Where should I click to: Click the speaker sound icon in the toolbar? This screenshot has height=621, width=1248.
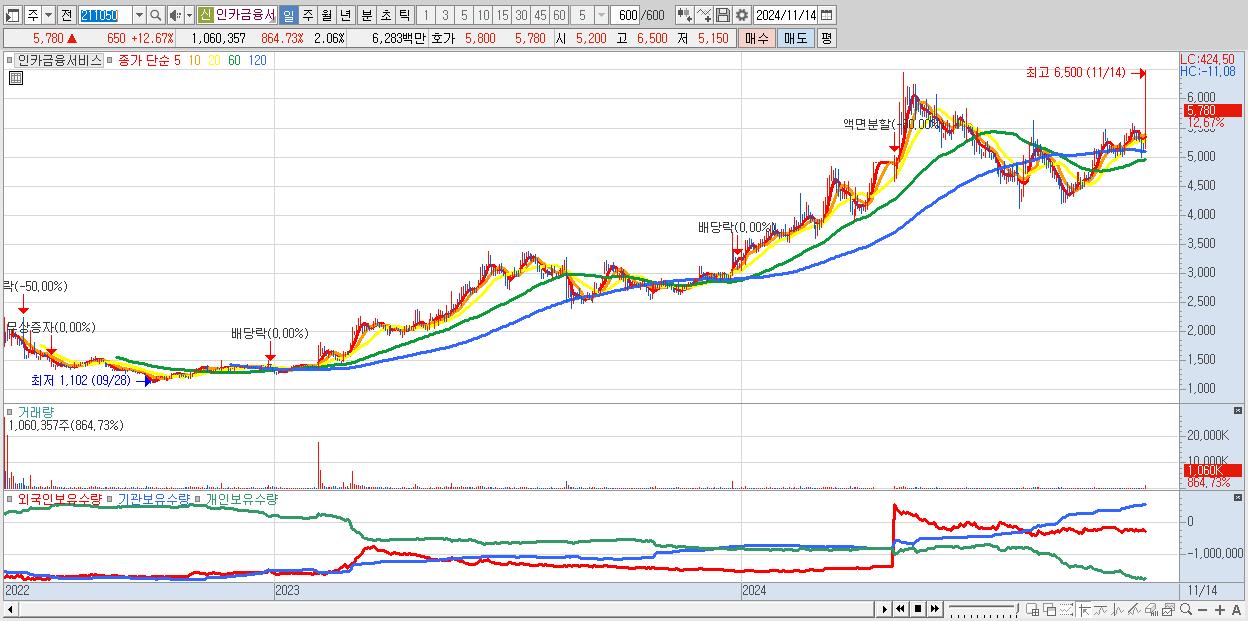(x=174, y=15)
